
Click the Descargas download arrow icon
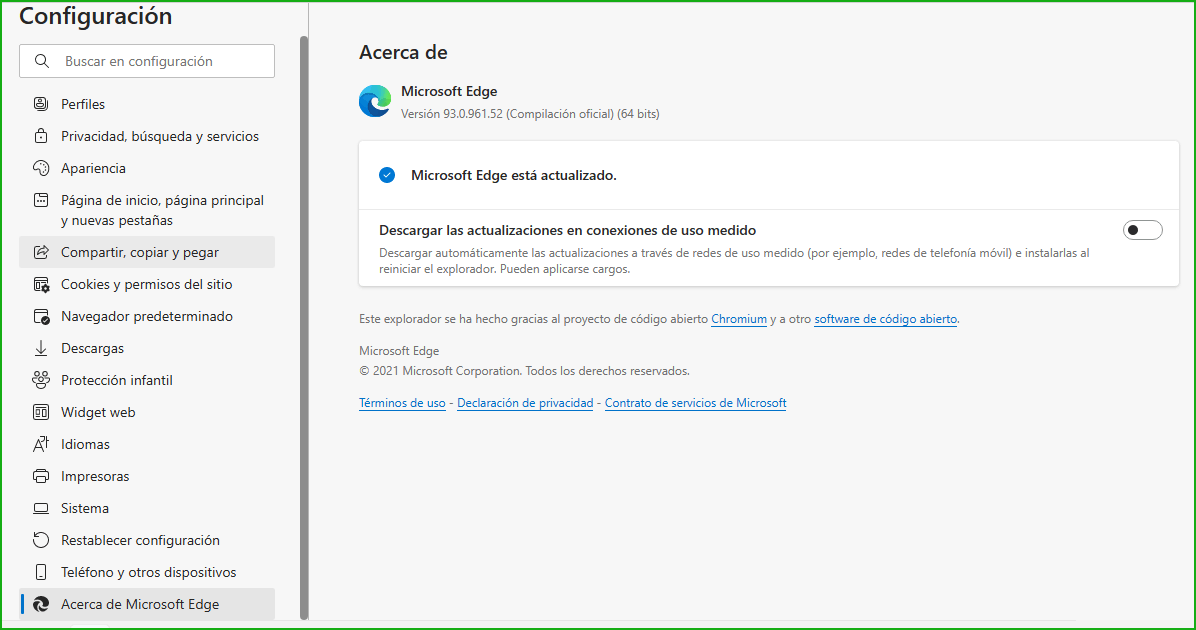pos(41,349)
